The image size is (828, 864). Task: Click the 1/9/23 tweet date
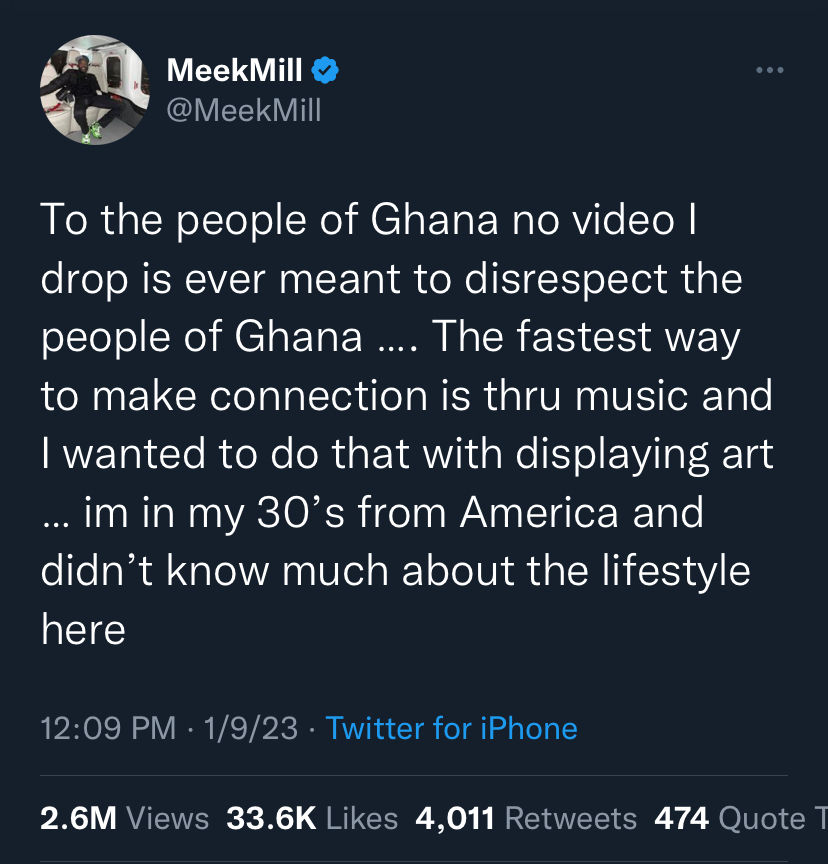[x=250, y=728]
